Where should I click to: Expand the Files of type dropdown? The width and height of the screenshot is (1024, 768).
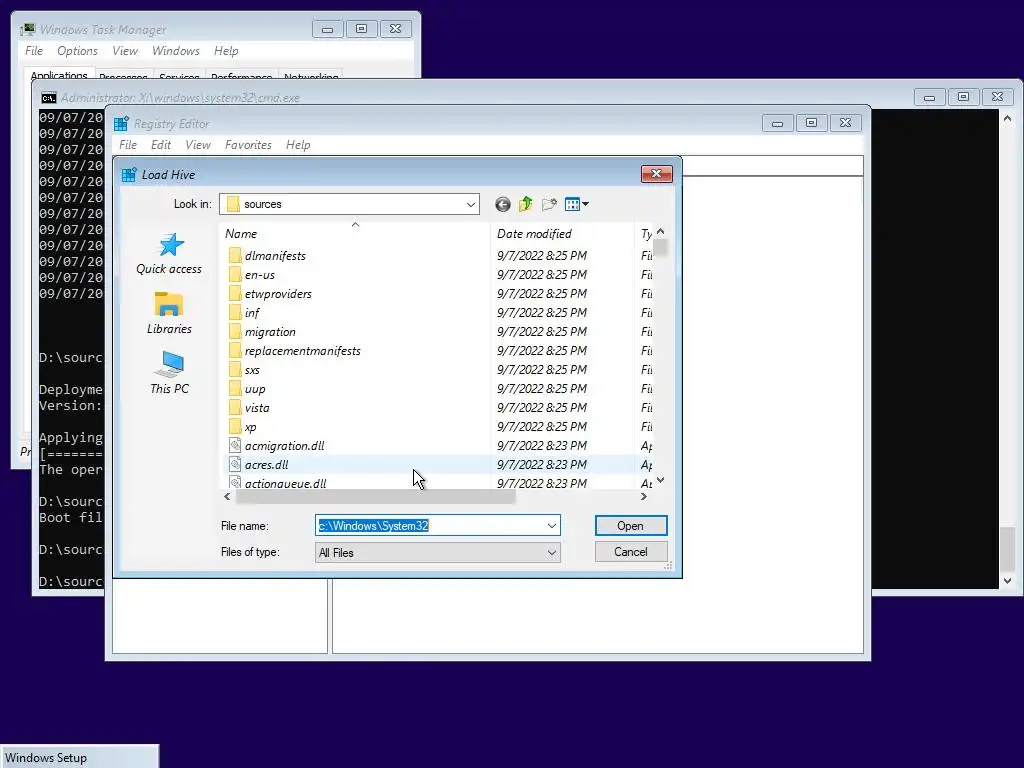point(552,552)
